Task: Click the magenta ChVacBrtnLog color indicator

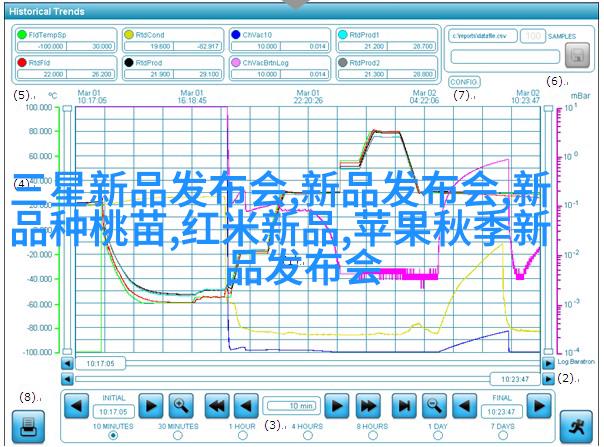Action: [236, 62]
